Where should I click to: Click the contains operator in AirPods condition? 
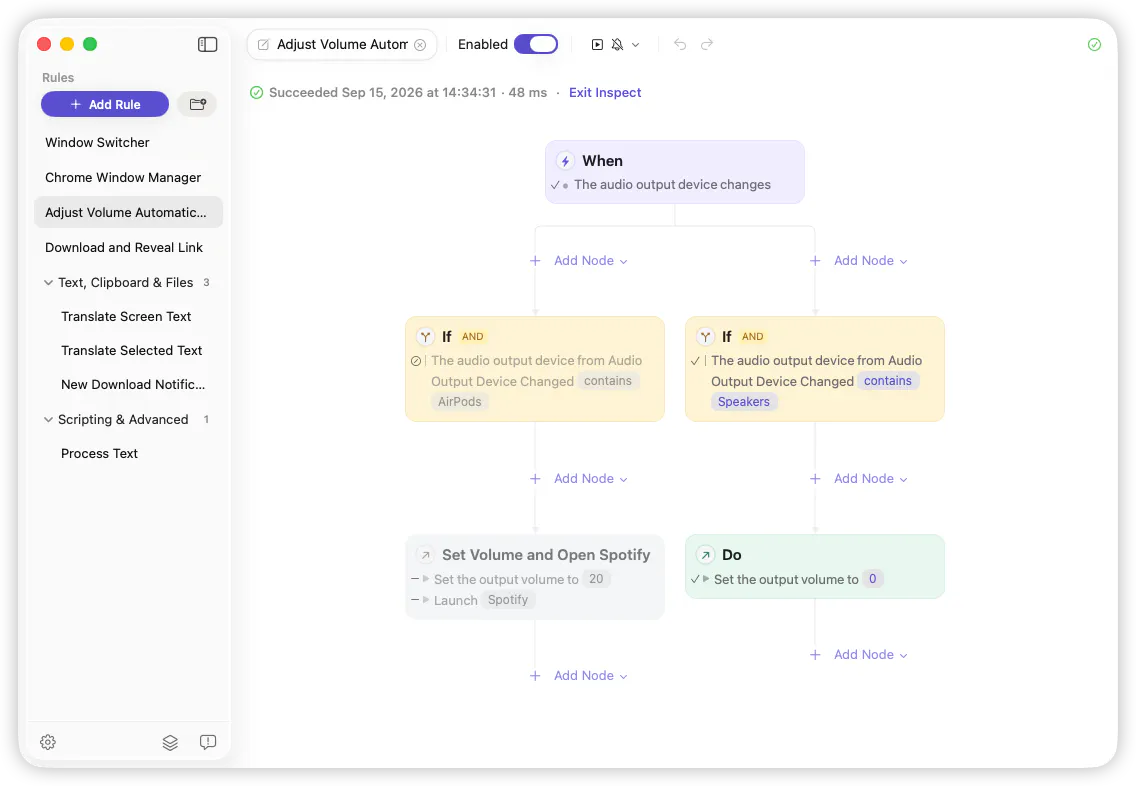(608, 381)
